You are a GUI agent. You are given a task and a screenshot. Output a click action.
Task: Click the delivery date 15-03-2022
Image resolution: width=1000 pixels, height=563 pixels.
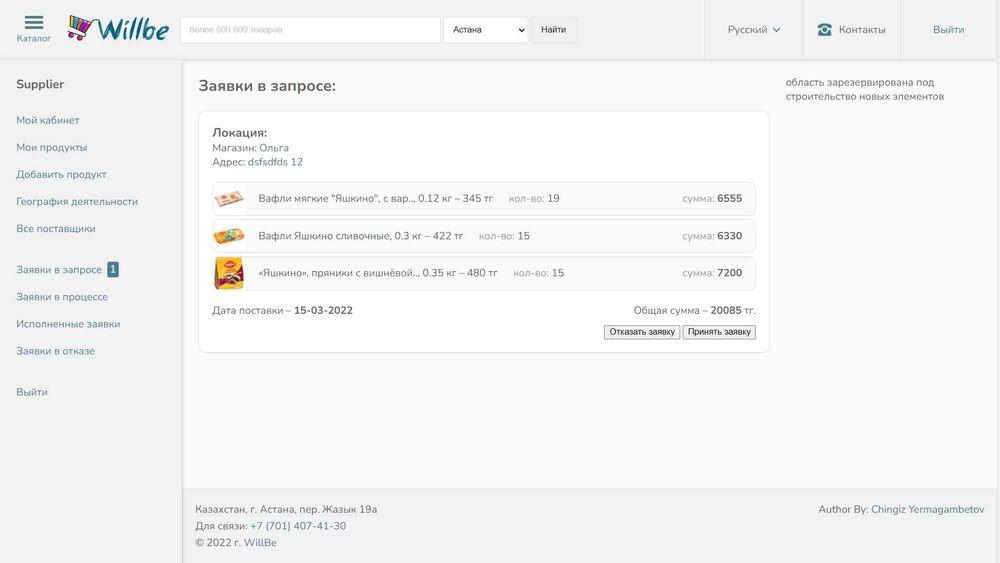(x=323, y=311)
